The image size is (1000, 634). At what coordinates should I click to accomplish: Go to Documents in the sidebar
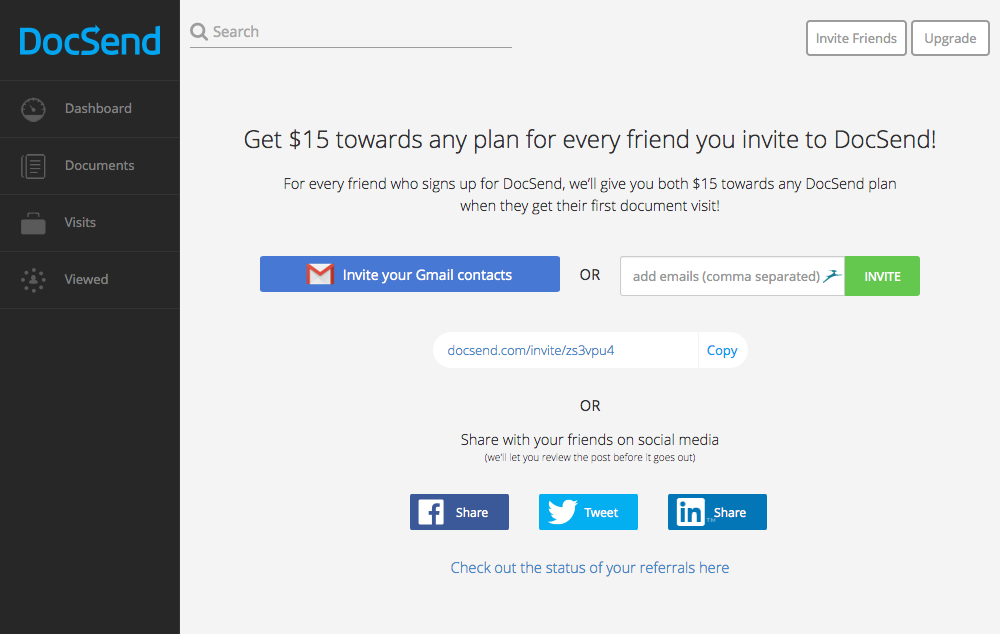(x=99, y=166)
